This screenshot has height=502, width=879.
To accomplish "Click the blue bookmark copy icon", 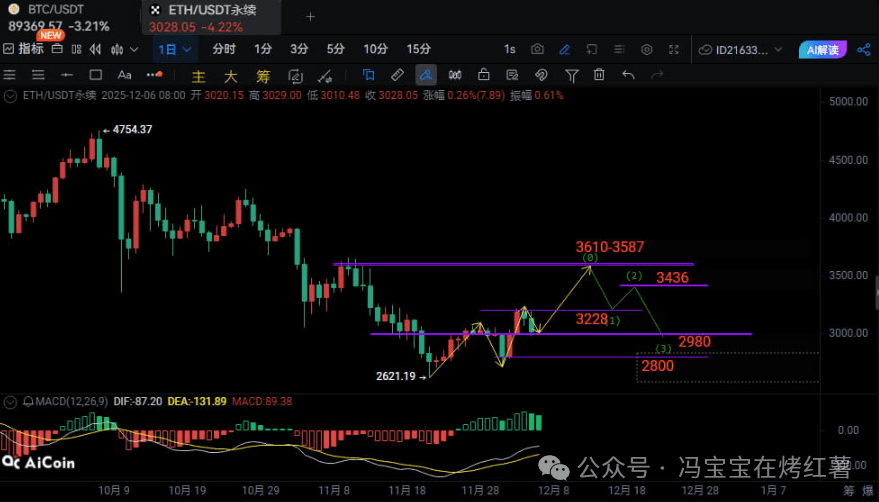I will (368, 75).
